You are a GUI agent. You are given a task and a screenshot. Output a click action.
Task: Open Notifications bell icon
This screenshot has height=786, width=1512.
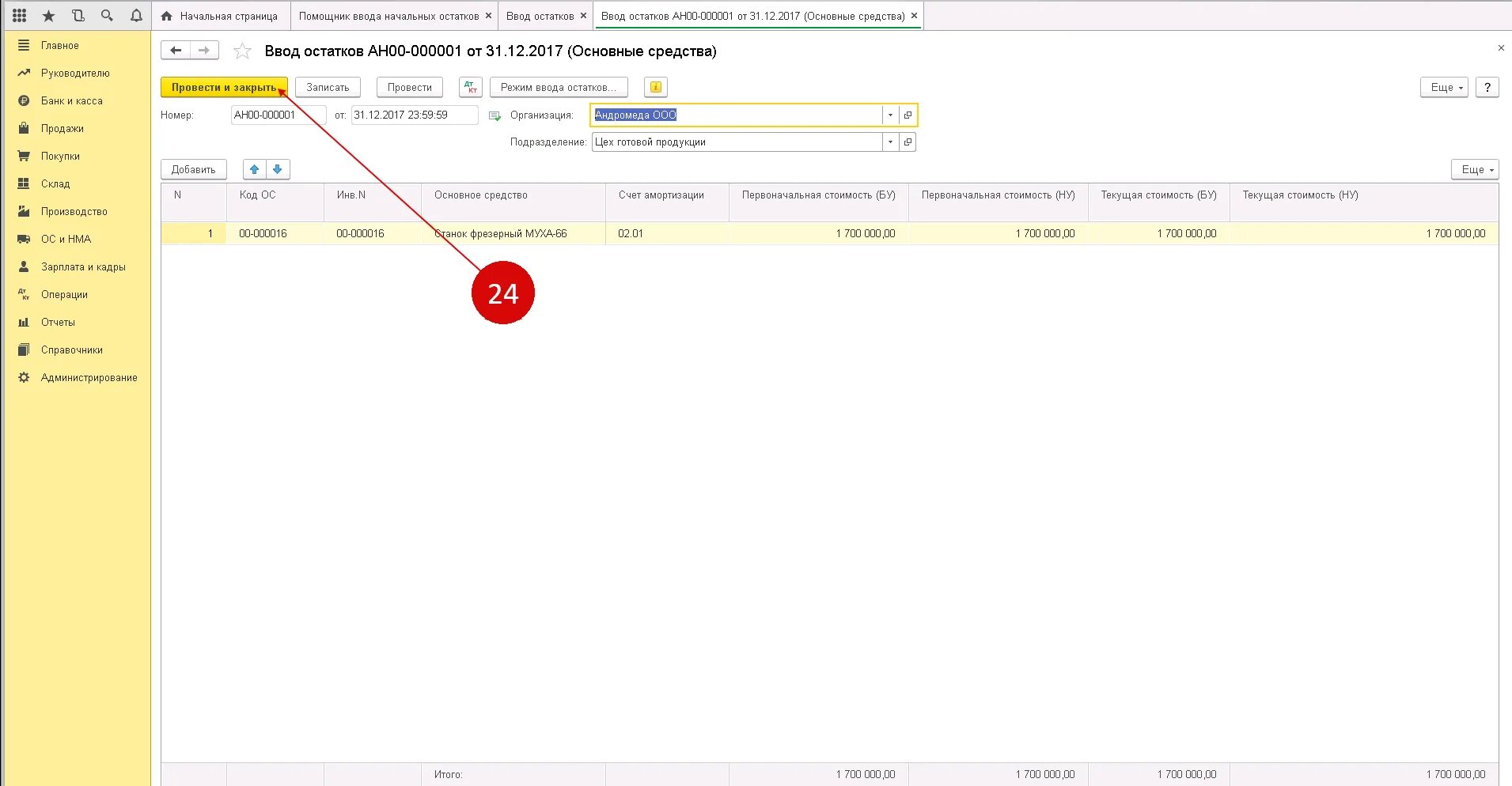pyautogui.click(x=136, y=16)
